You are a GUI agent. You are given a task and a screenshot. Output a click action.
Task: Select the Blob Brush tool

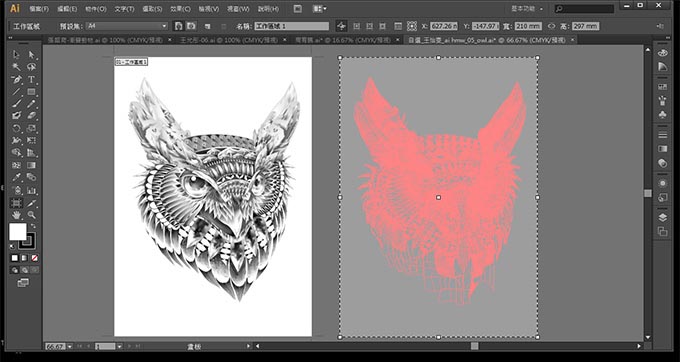(16, 116)
